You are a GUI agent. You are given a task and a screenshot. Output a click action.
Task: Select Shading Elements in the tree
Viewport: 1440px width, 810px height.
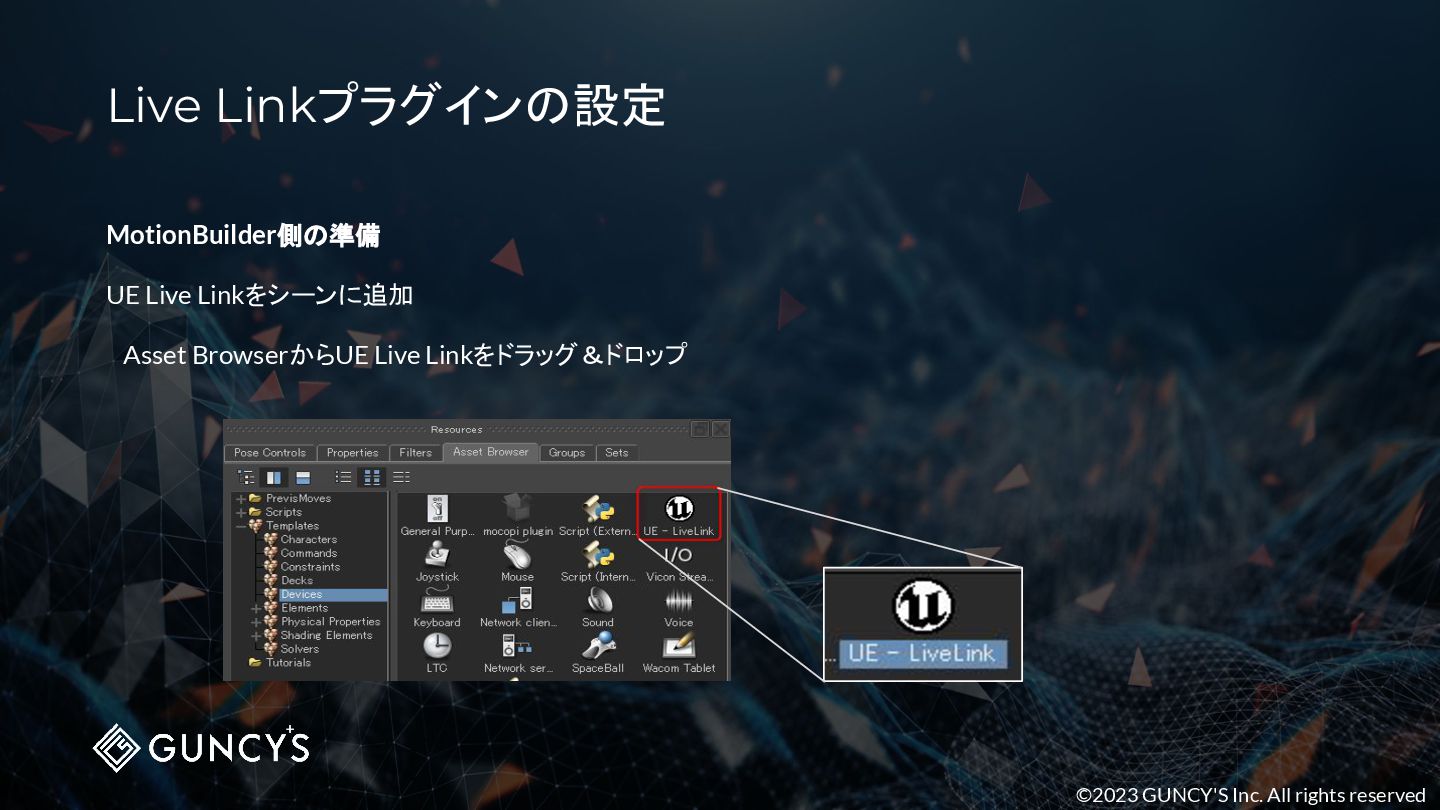coord(326,636)
